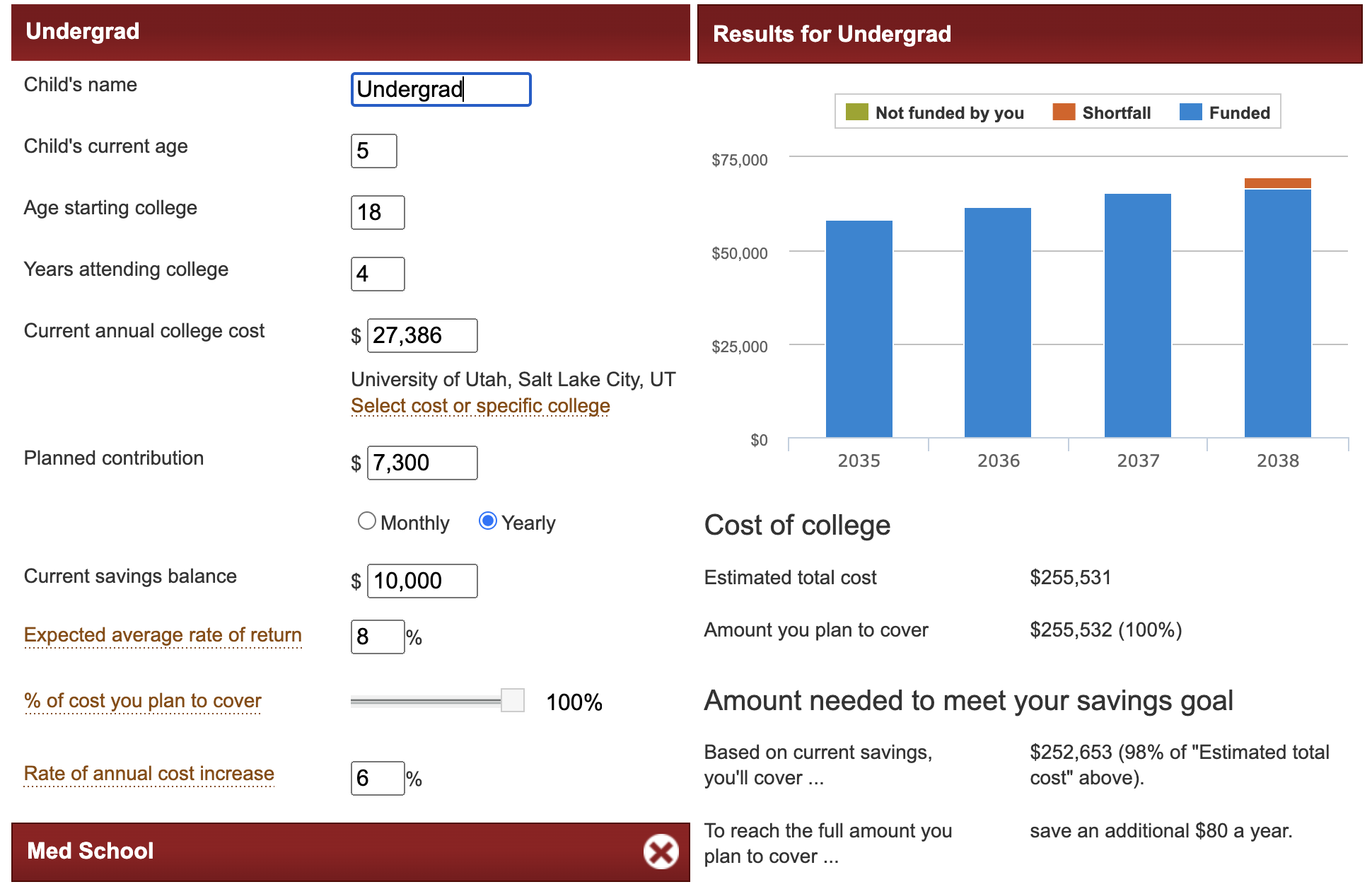This screenshot has height=894, width=1372.
Task: Click the 2038 bar's orange shortfall segment
Action: [x=1277, y=183]
